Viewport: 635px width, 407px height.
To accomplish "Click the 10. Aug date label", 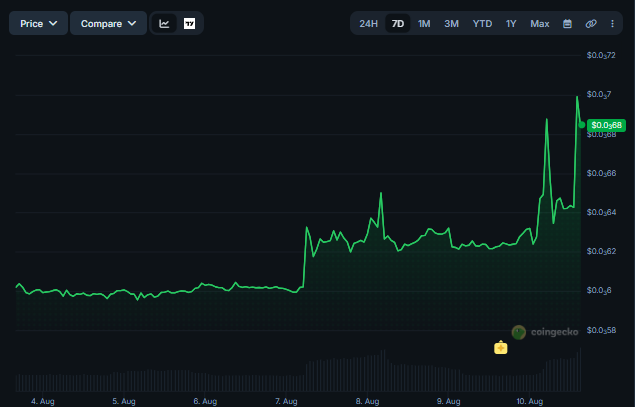I will 530,401.
